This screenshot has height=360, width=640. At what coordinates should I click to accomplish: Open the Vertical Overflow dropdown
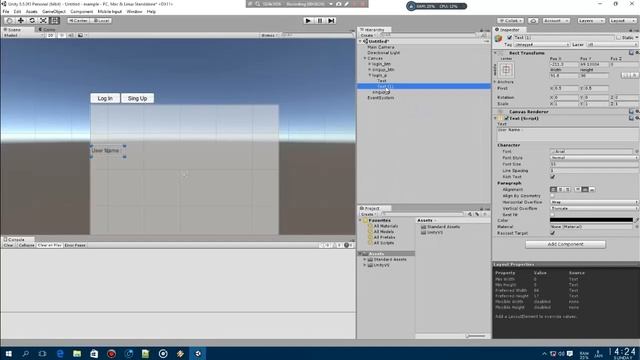594,208
